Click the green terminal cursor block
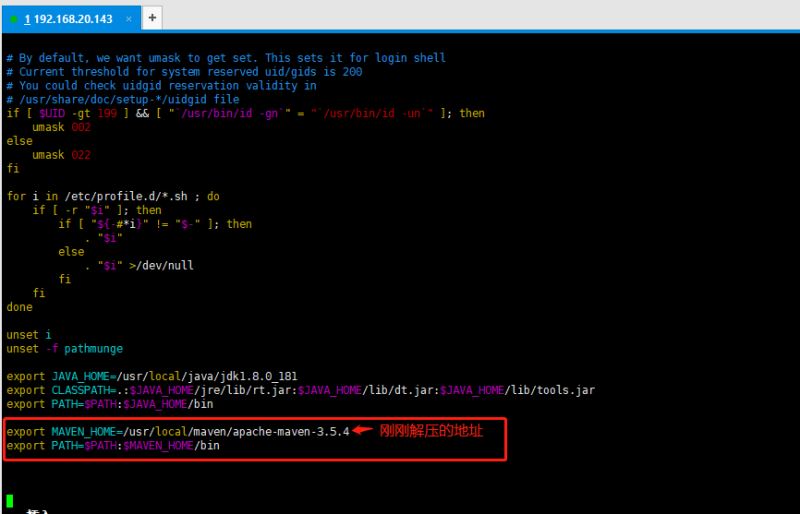Screen dimensions: 800x514 pyautogui.click(x=10, y=500)
